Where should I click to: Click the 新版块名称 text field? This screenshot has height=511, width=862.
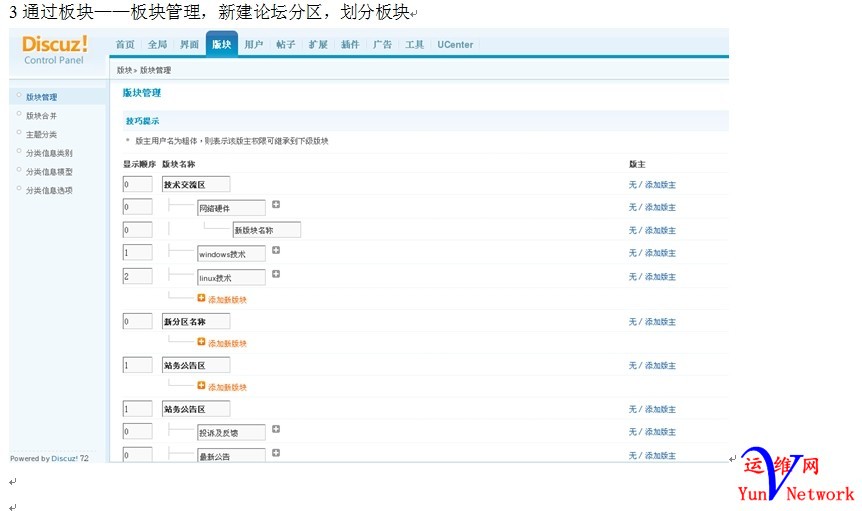tap(266, 230)
